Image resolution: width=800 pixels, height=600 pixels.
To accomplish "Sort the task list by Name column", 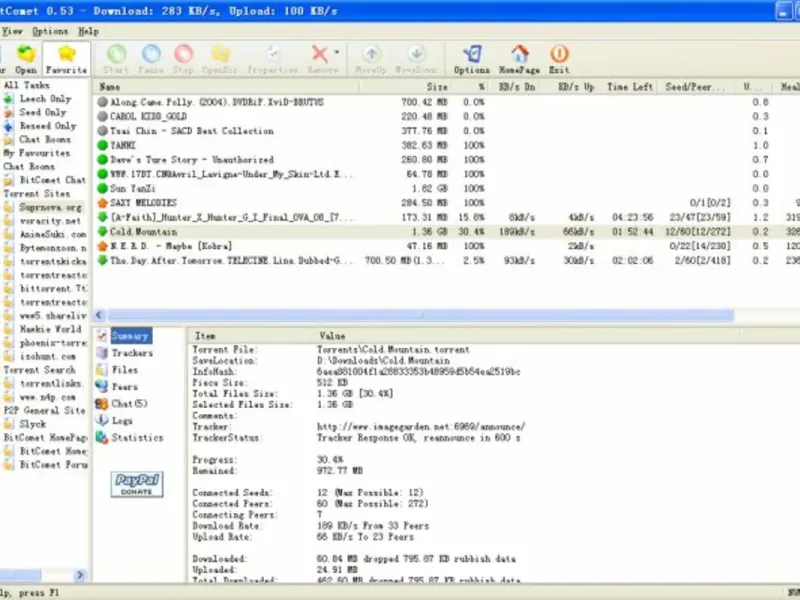I will 227,87.
